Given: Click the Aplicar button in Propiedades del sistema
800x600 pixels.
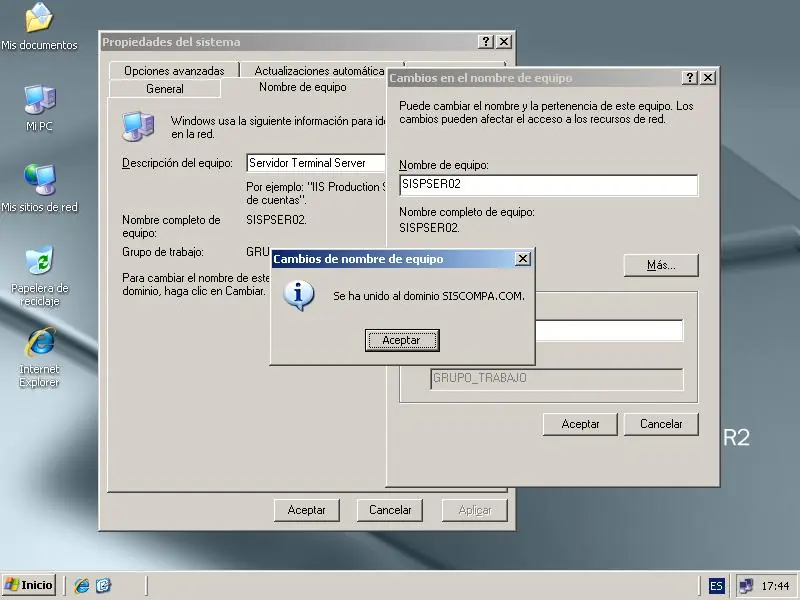Looking at the screenshot, I should (x=474, y=510).
